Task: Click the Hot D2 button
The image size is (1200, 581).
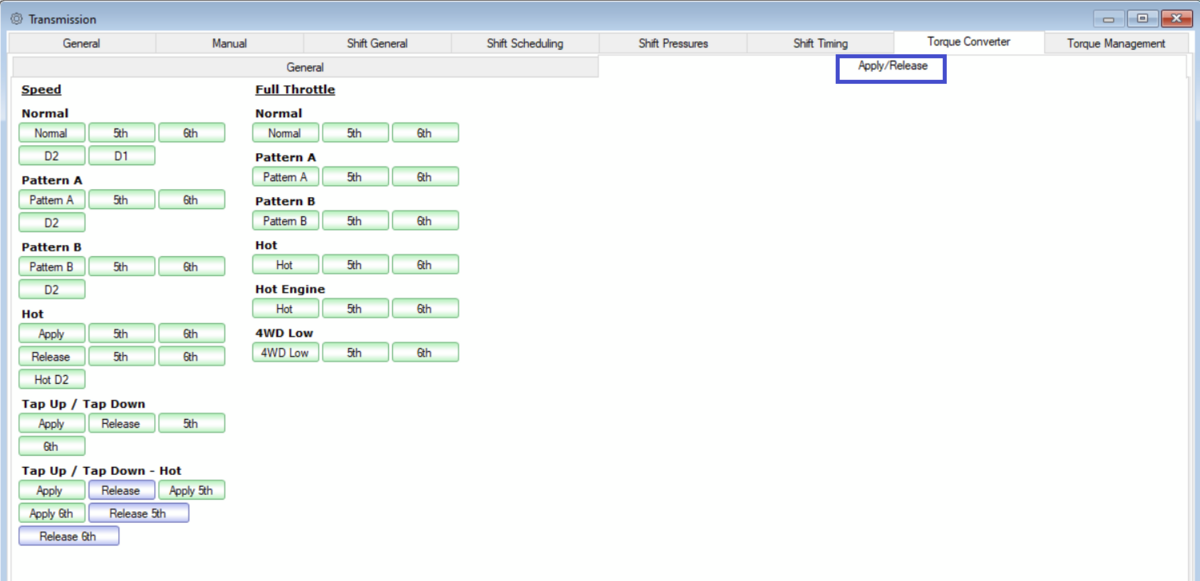Action: pos(52,379)
